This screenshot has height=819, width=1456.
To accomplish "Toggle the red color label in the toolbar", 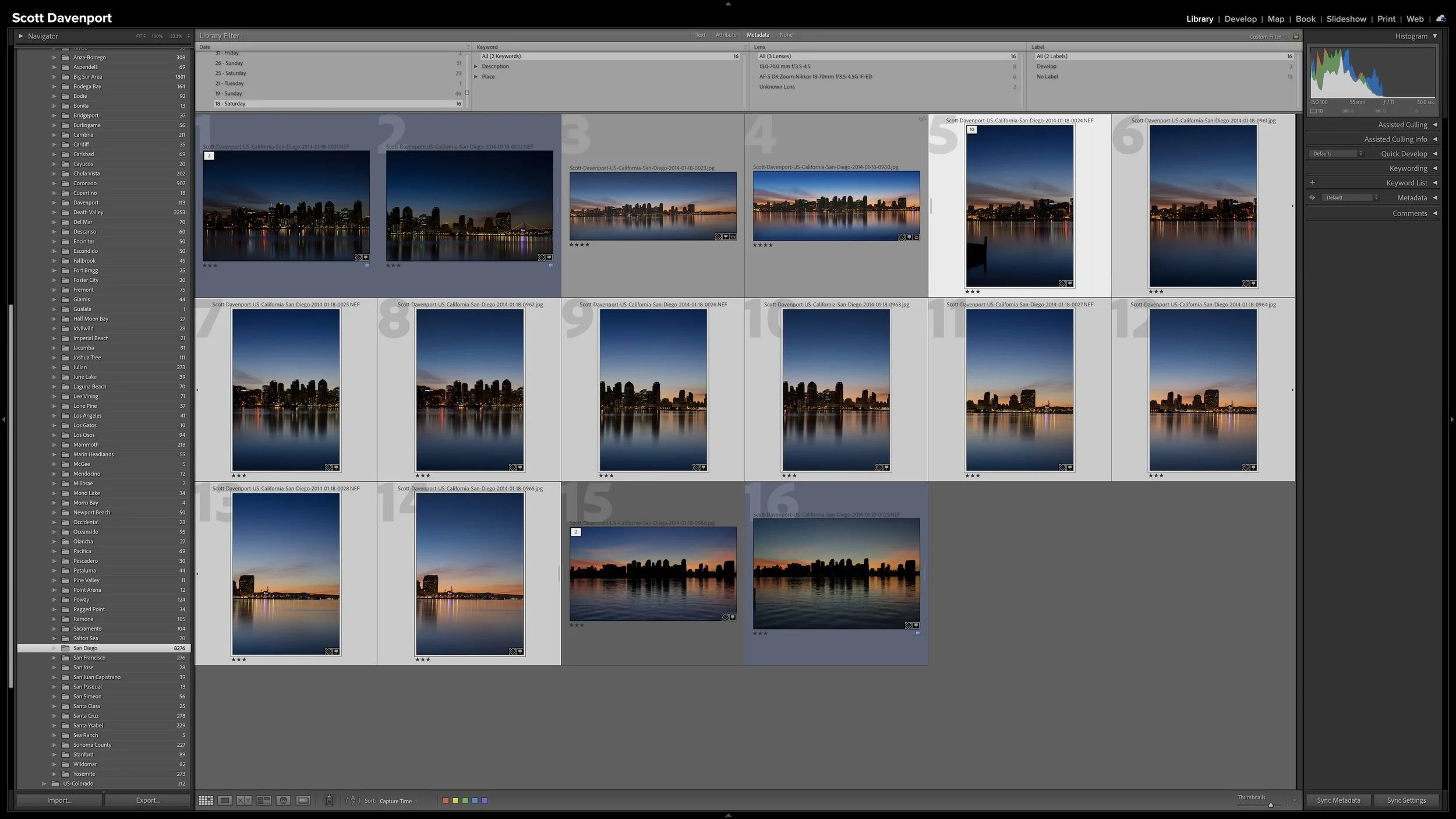I will pyautogui.click(x=446, y=800).
